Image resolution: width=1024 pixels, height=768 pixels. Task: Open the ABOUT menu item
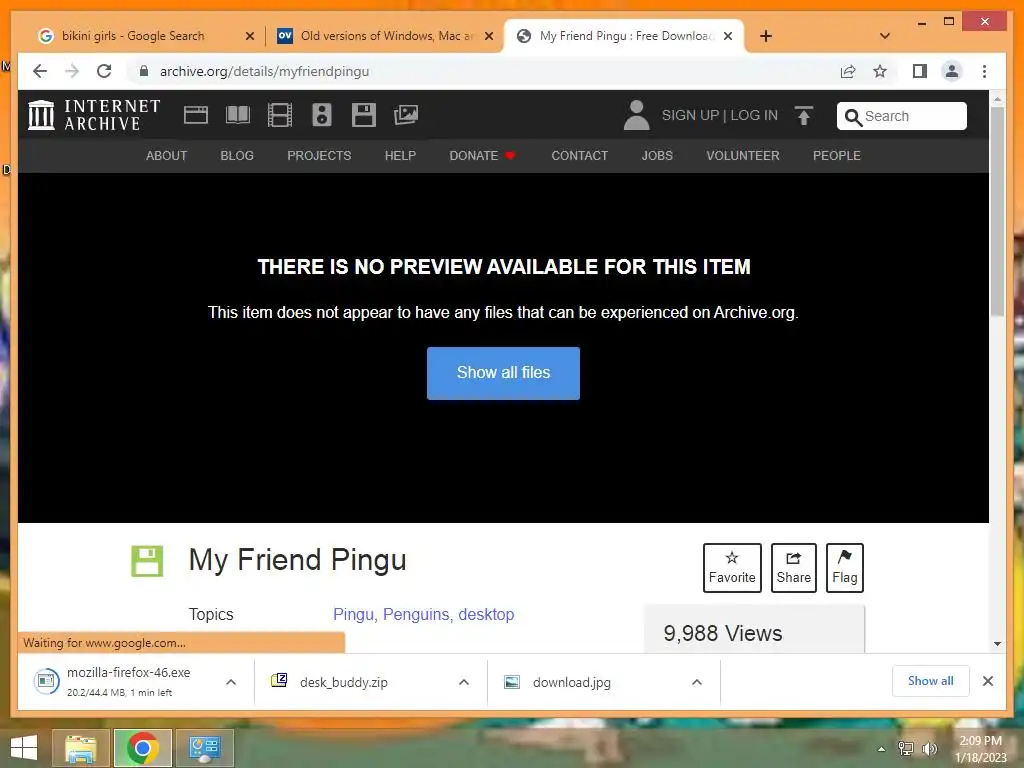click(167, 155)
